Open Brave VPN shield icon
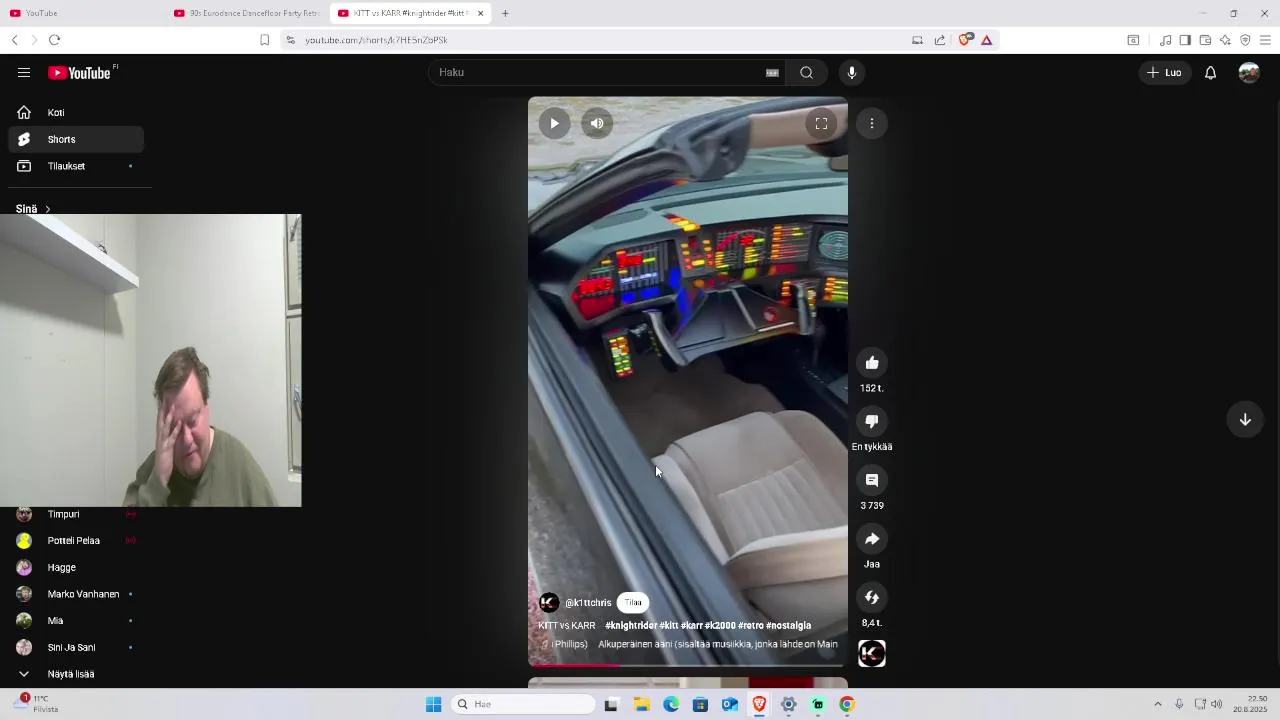The height and width of the screenshot is (720, 1280). pyautogui.click(x=1245, y=40)
